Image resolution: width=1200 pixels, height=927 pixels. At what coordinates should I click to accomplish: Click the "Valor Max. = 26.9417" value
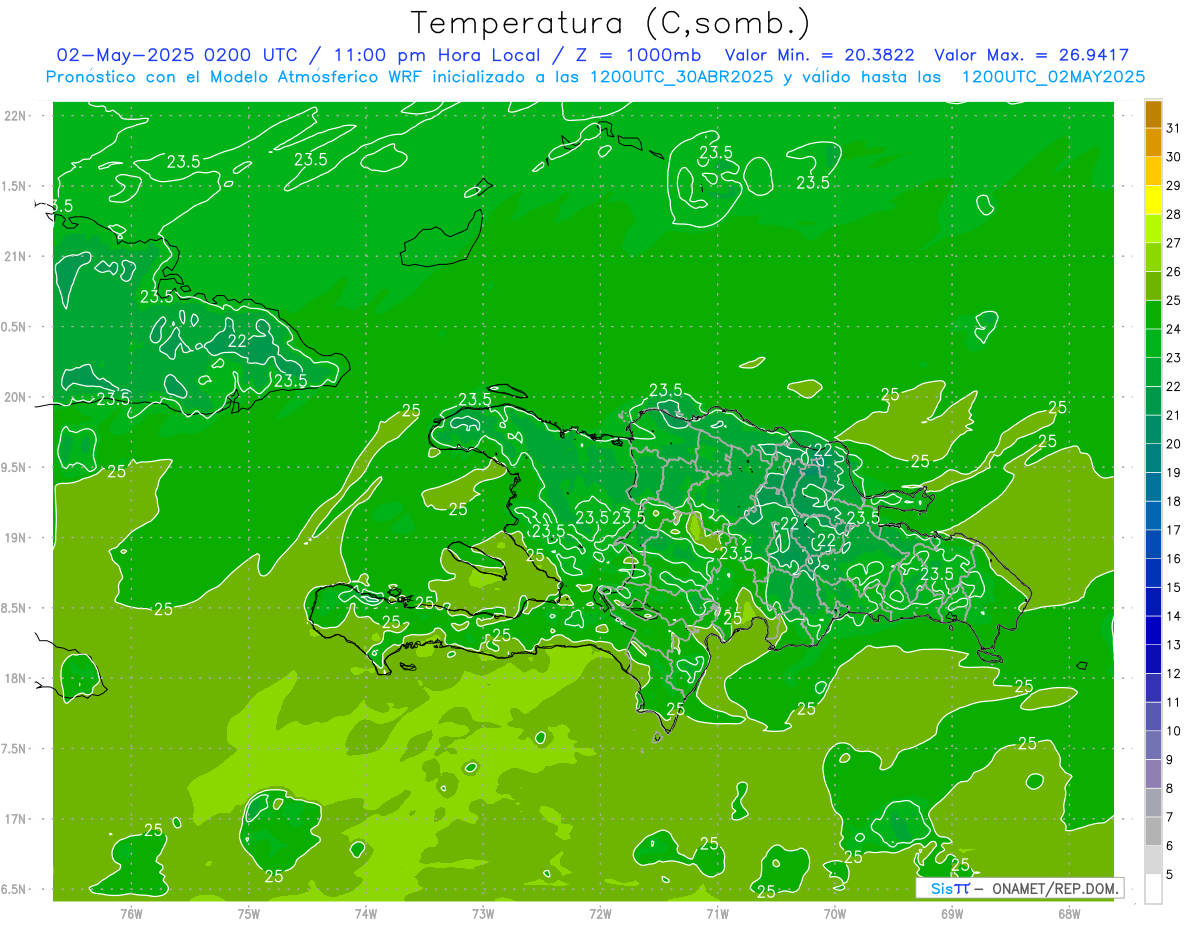click(1031, 55)
